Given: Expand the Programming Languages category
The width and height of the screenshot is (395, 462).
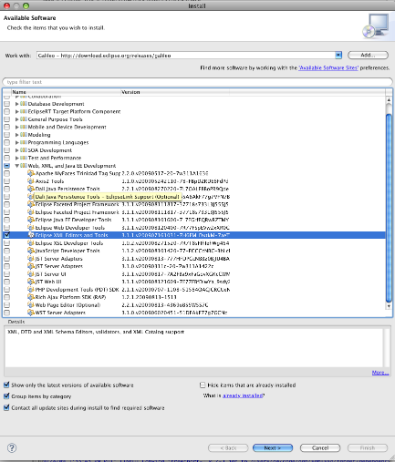Looking at the screenshot, I should 17,142.
